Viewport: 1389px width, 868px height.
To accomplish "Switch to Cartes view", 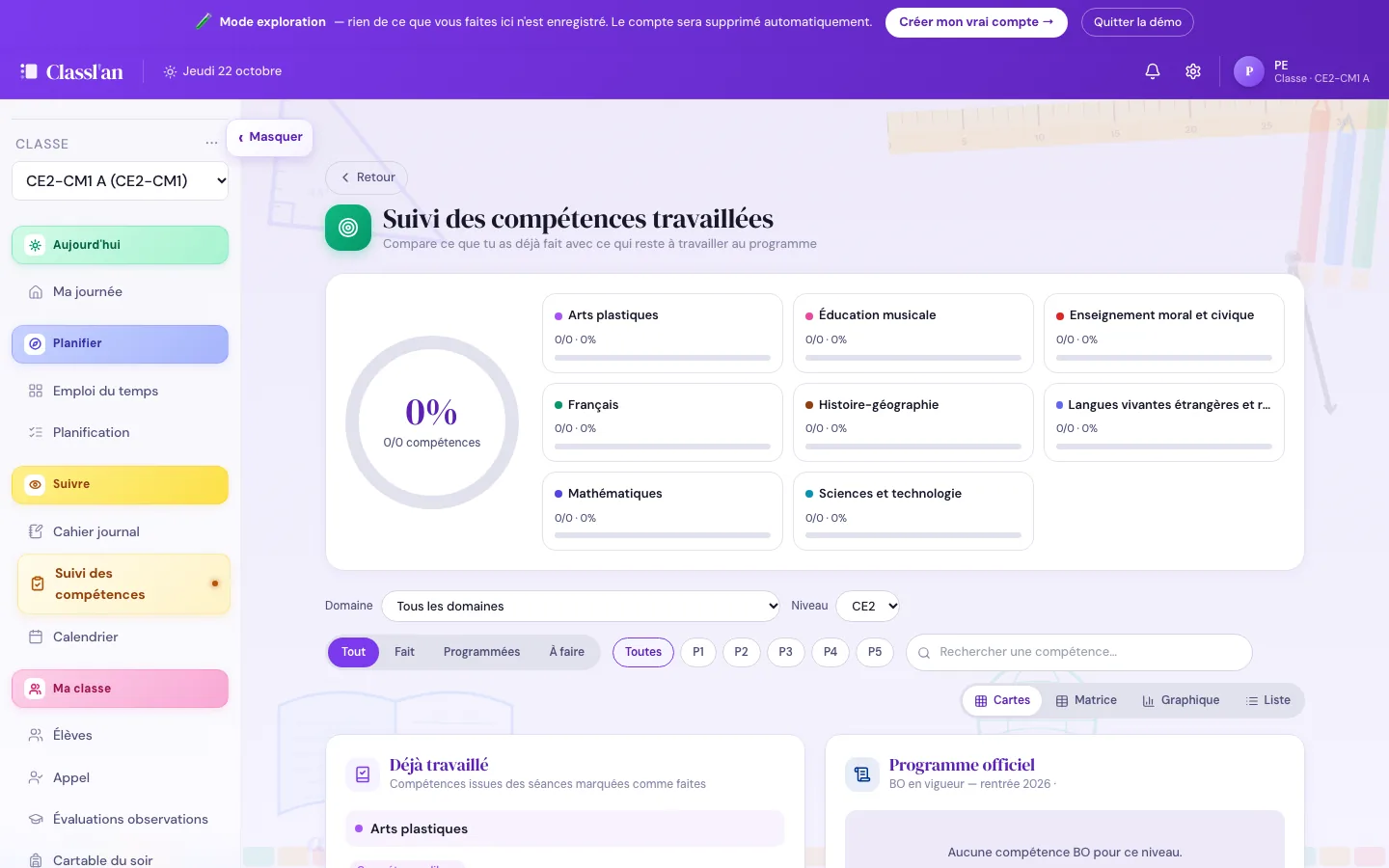I will click(x=1002, y=700).
